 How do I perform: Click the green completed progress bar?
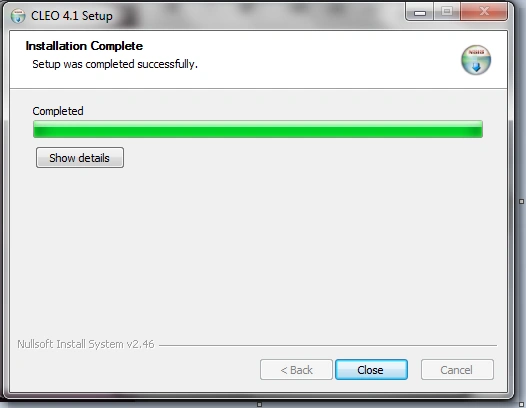coord(258,129)
